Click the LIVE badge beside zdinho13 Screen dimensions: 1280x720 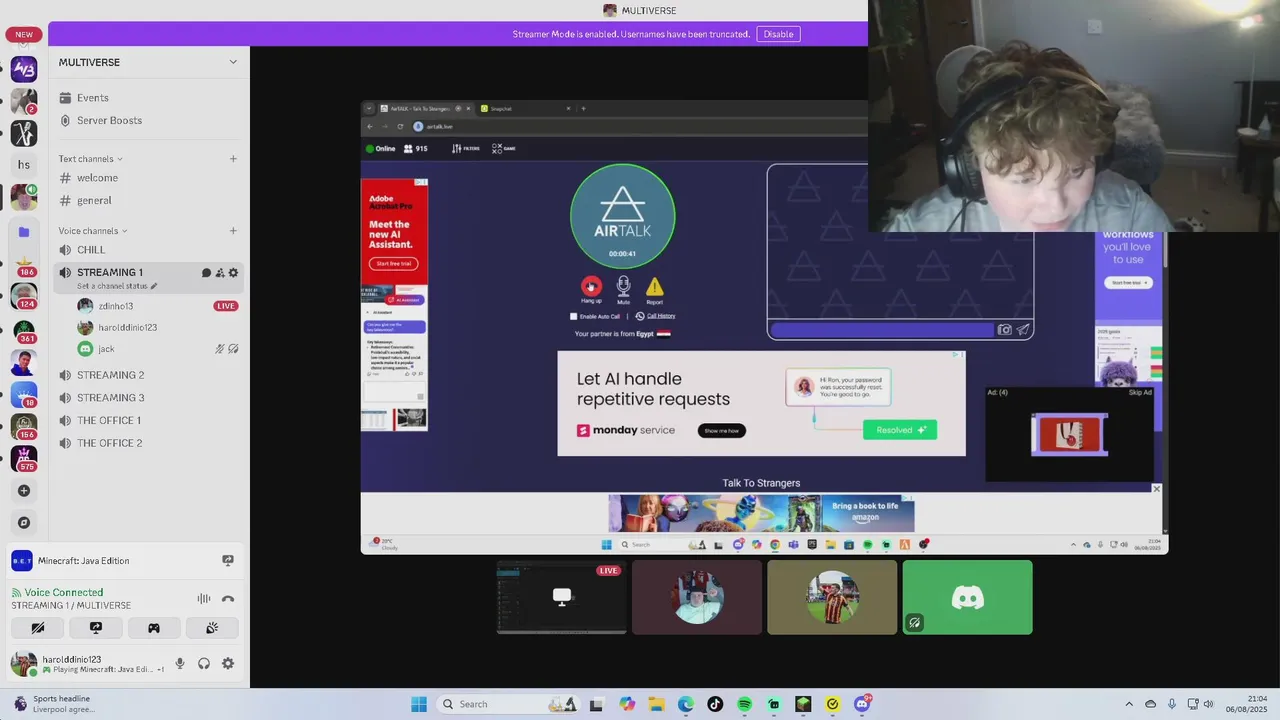coord(226,306)
